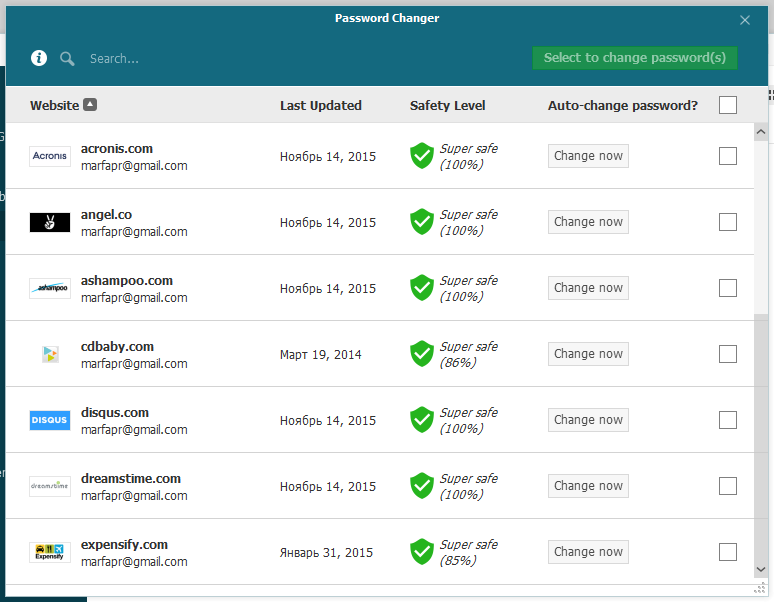Click the Acronis site logo
The width and height of the screenshot is (774, 602).
(50, 156)
